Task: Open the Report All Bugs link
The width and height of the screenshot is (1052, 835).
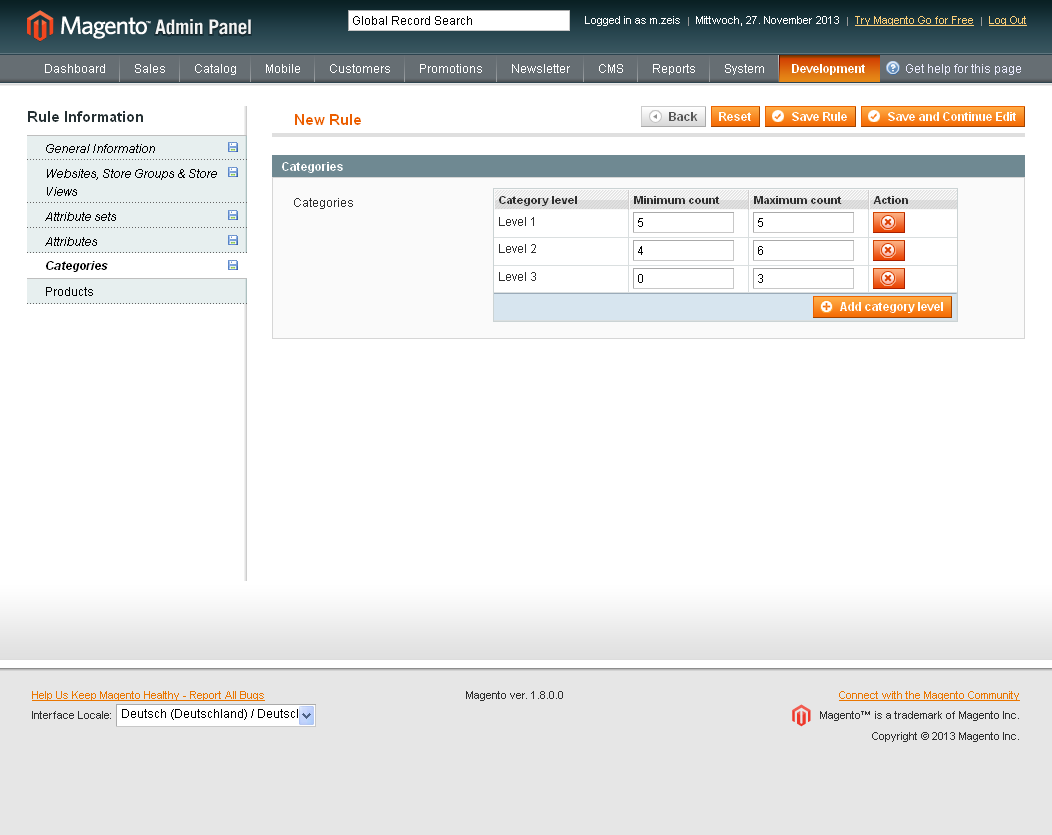Action: click(148, 695)
